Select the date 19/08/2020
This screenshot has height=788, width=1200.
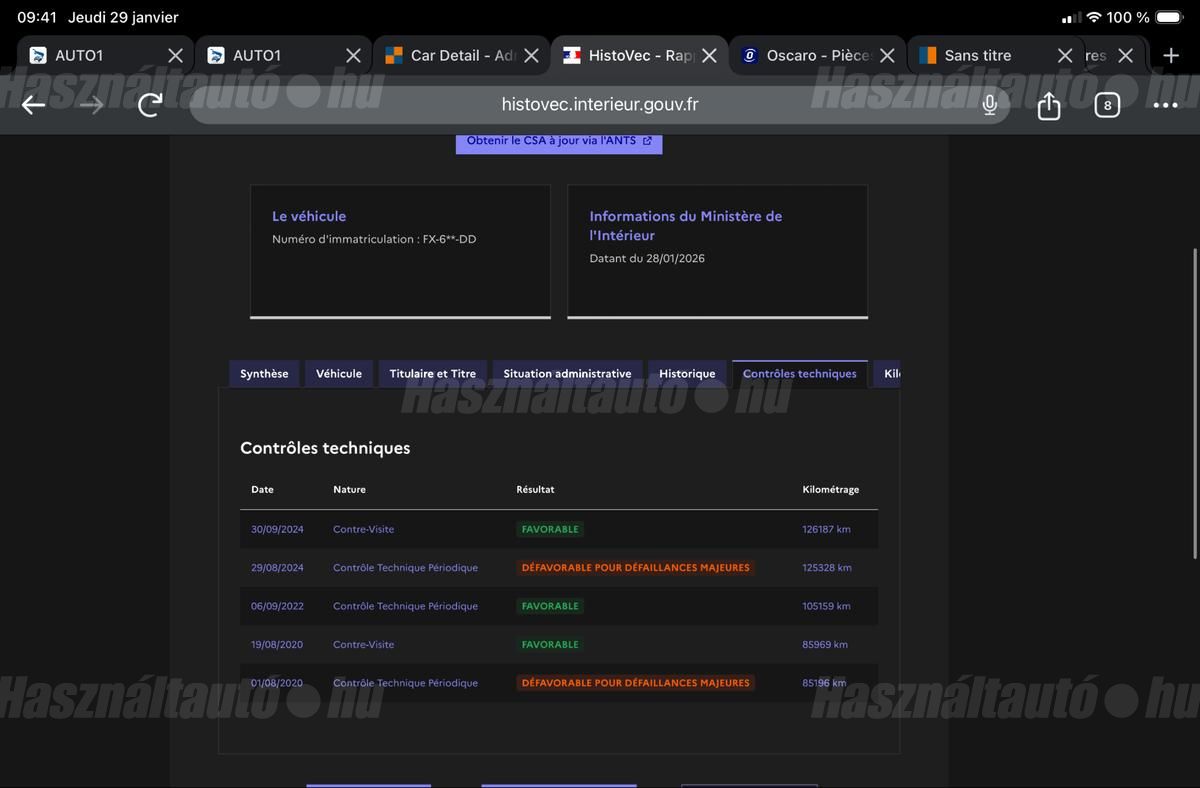tap(277, 645)
